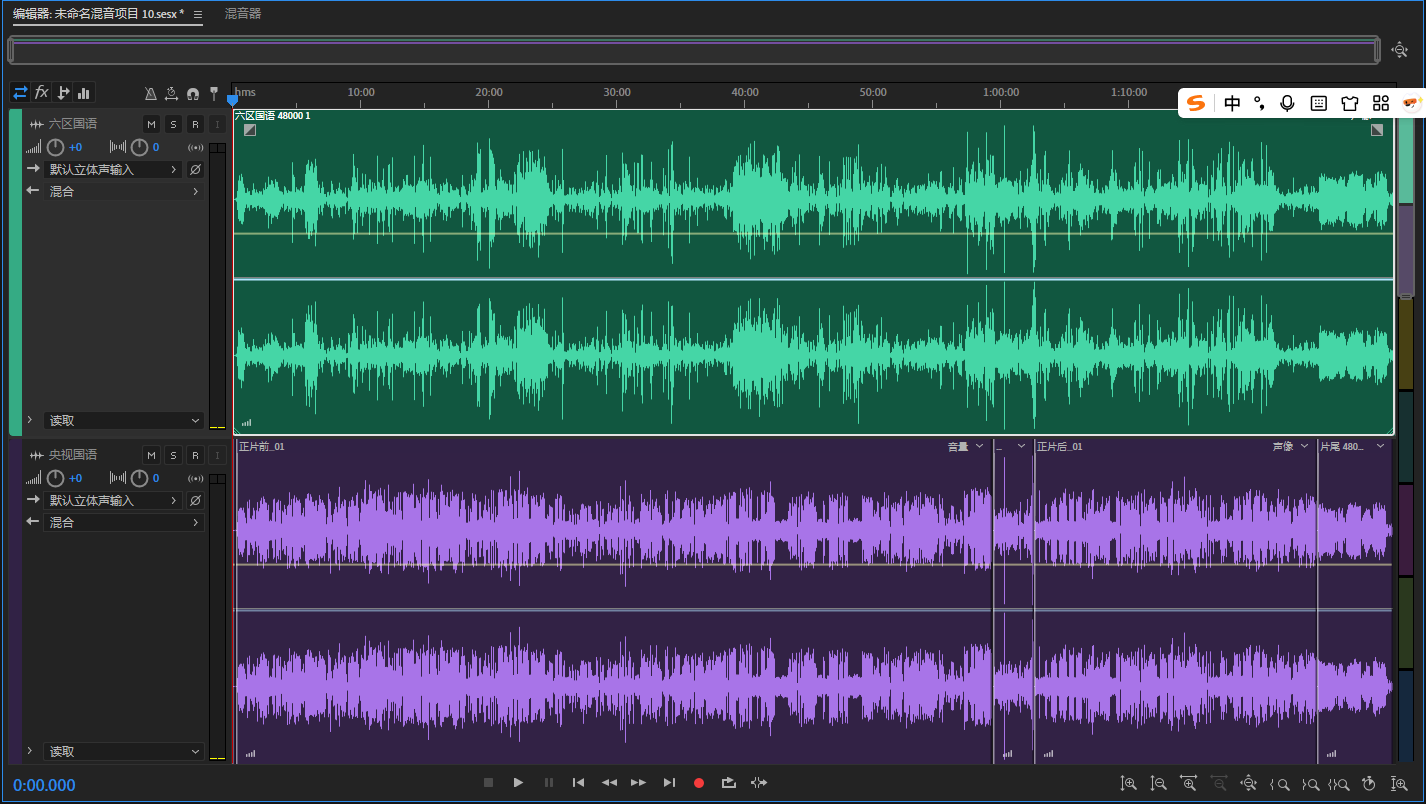
Task: Arm the 六区国语 track for recording
Action: pos(195,124)
